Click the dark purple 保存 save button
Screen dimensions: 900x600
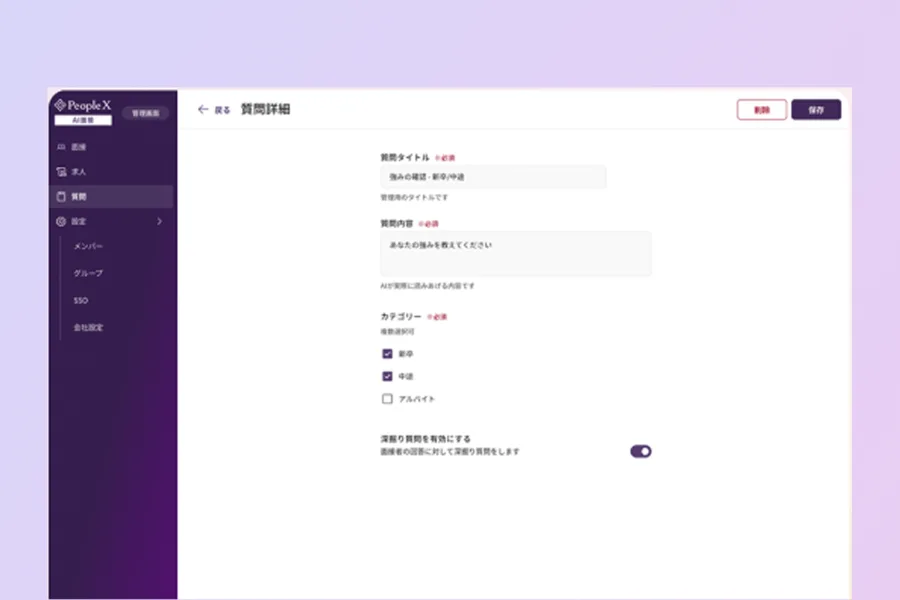click(x=816, y=110)
